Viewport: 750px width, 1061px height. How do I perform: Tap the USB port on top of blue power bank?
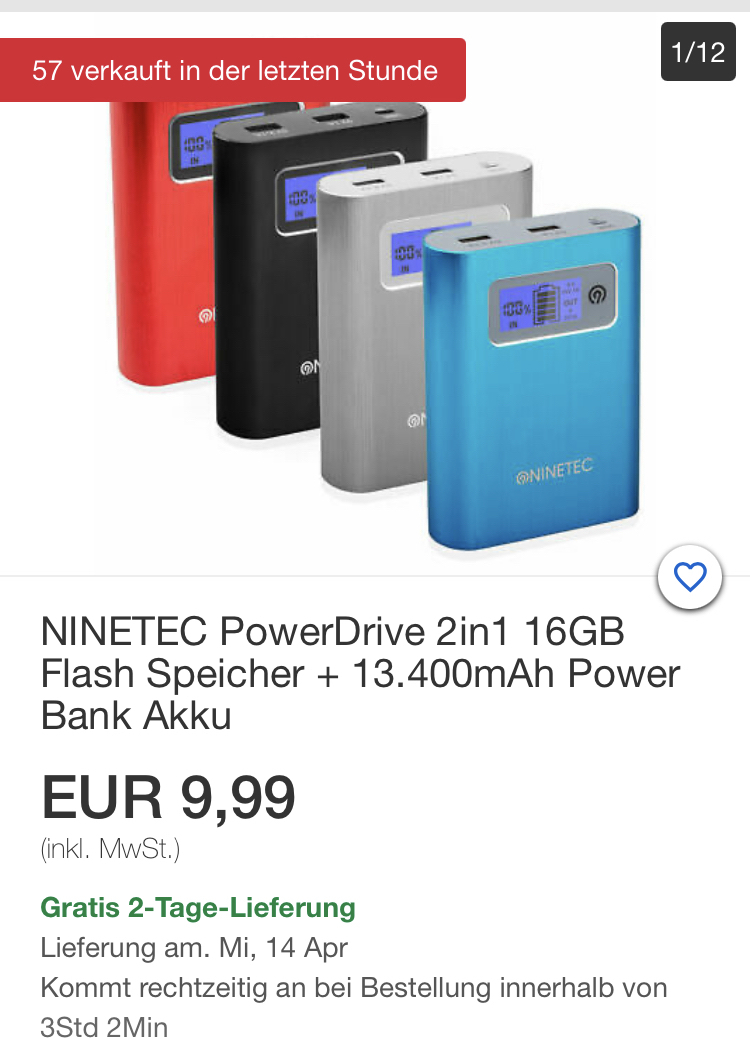click(472, 240)
